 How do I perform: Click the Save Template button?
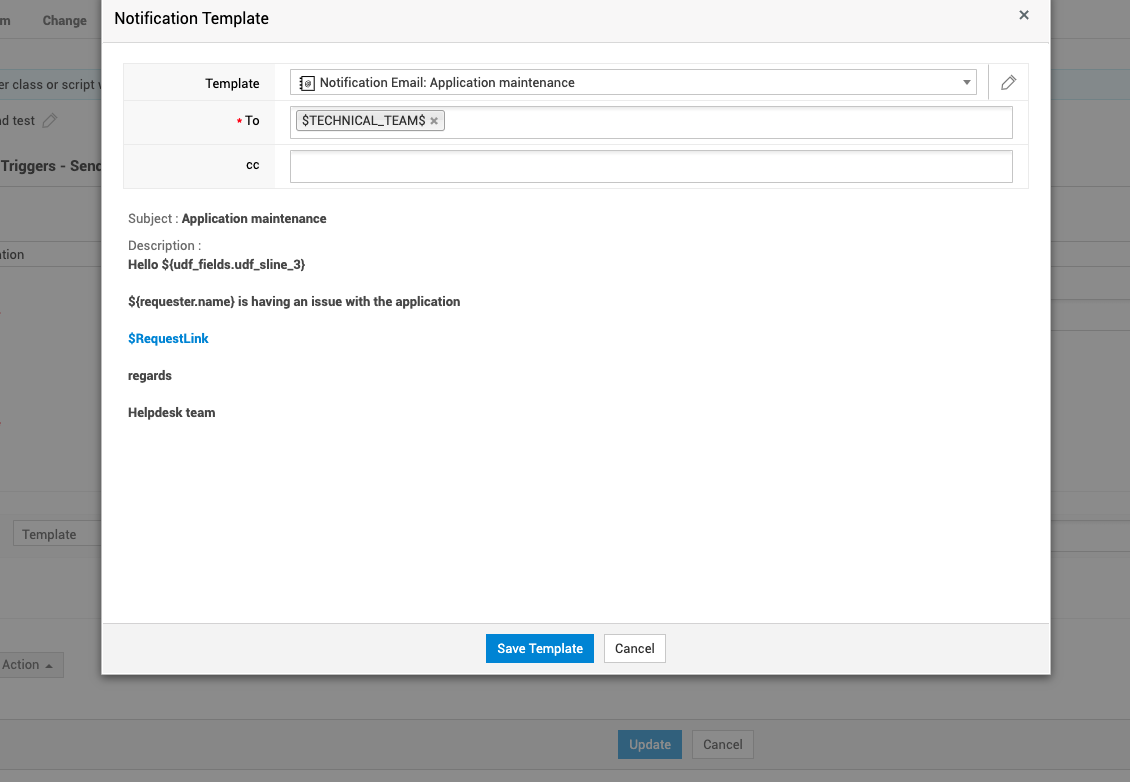(x=539, y=648)
